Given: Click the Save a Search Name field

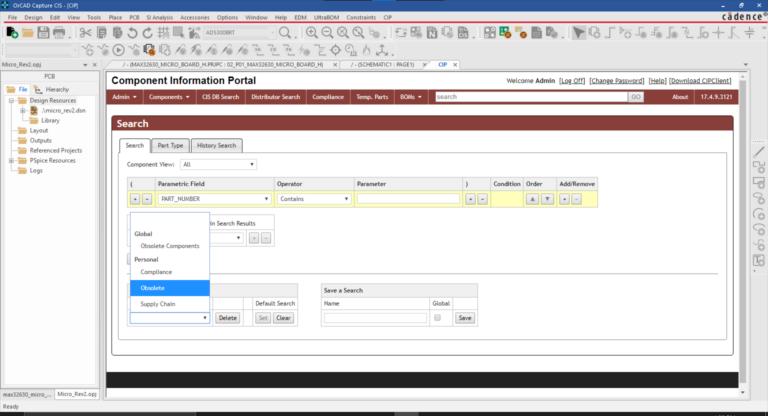Looking at the screenshot, I should point(375,318).
